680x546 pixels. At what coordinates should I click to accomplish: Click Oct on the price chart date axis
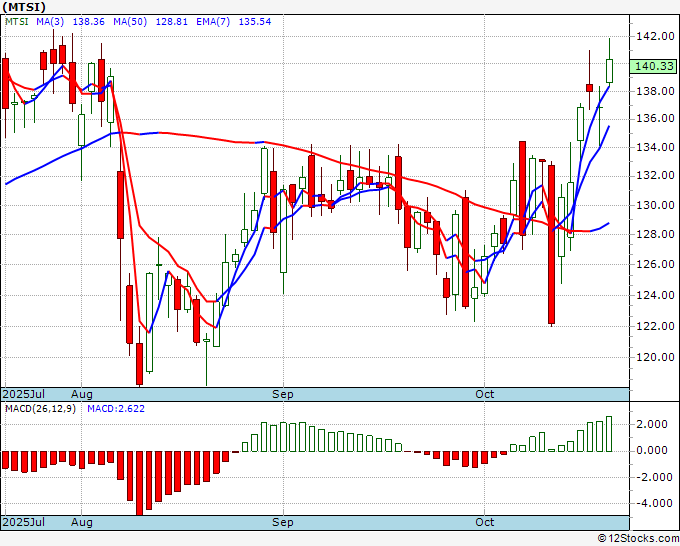pyautogui.click(x=484, y=394)
